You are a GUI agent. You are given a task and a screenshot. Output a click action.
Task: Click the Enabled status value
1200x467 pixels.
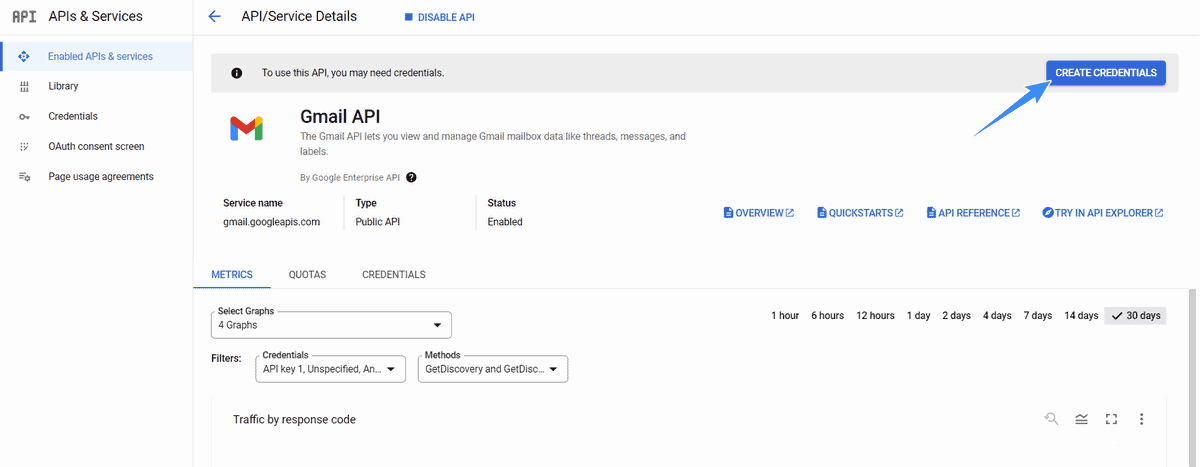(505, 222)
